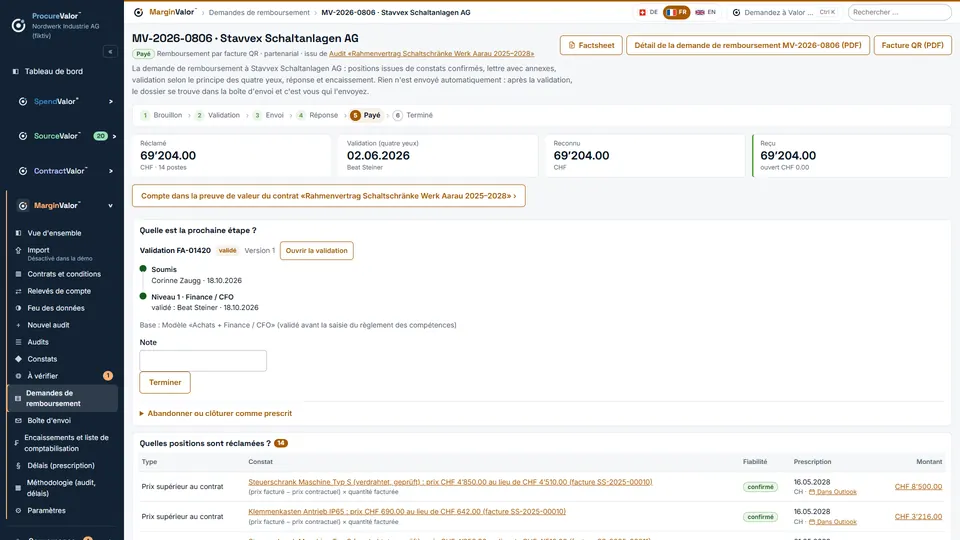Switch language to DE

tap(648, 12)
